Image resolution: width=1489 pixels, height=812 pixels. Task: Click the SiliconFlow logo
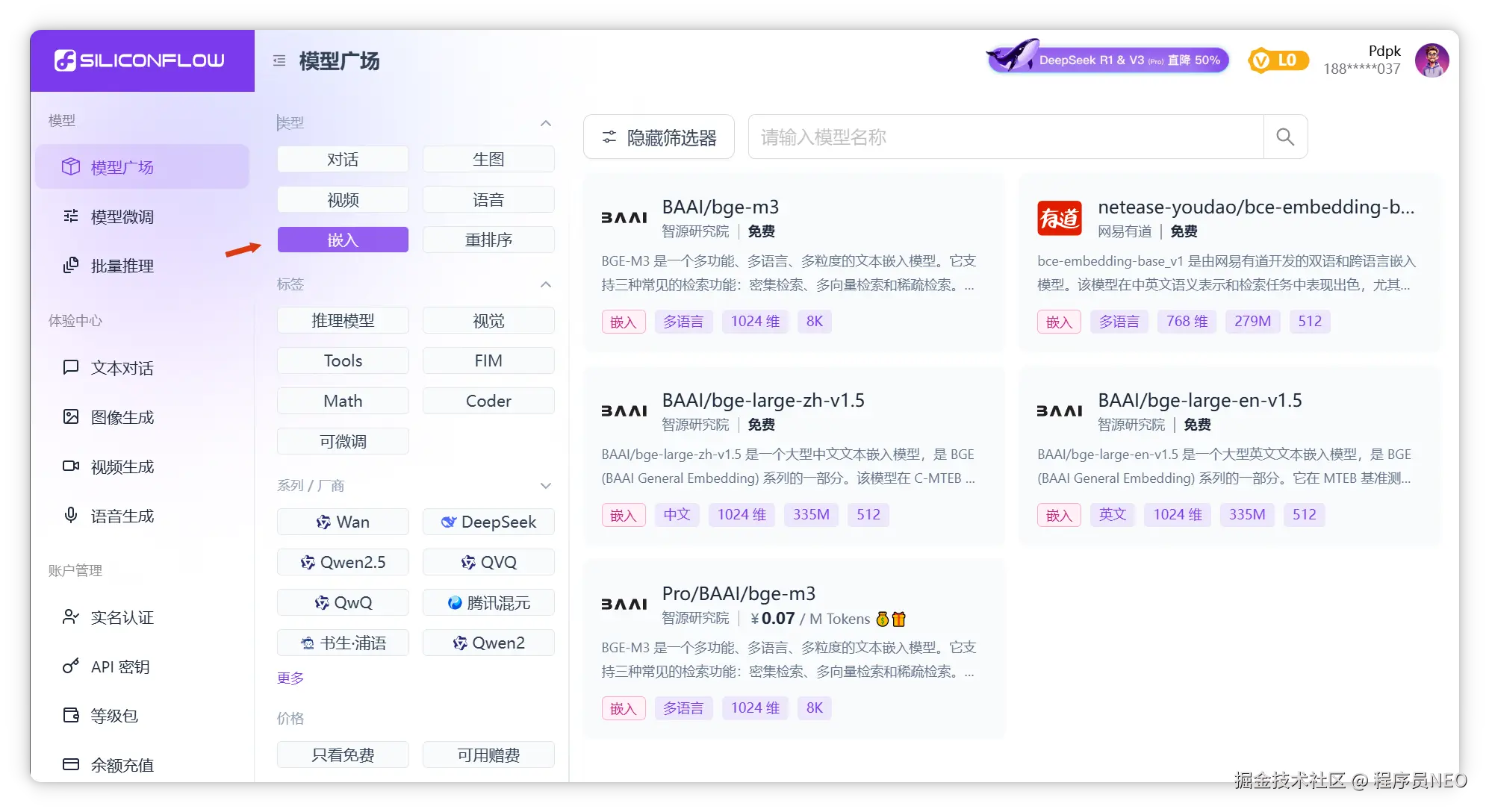coord(140,60)
